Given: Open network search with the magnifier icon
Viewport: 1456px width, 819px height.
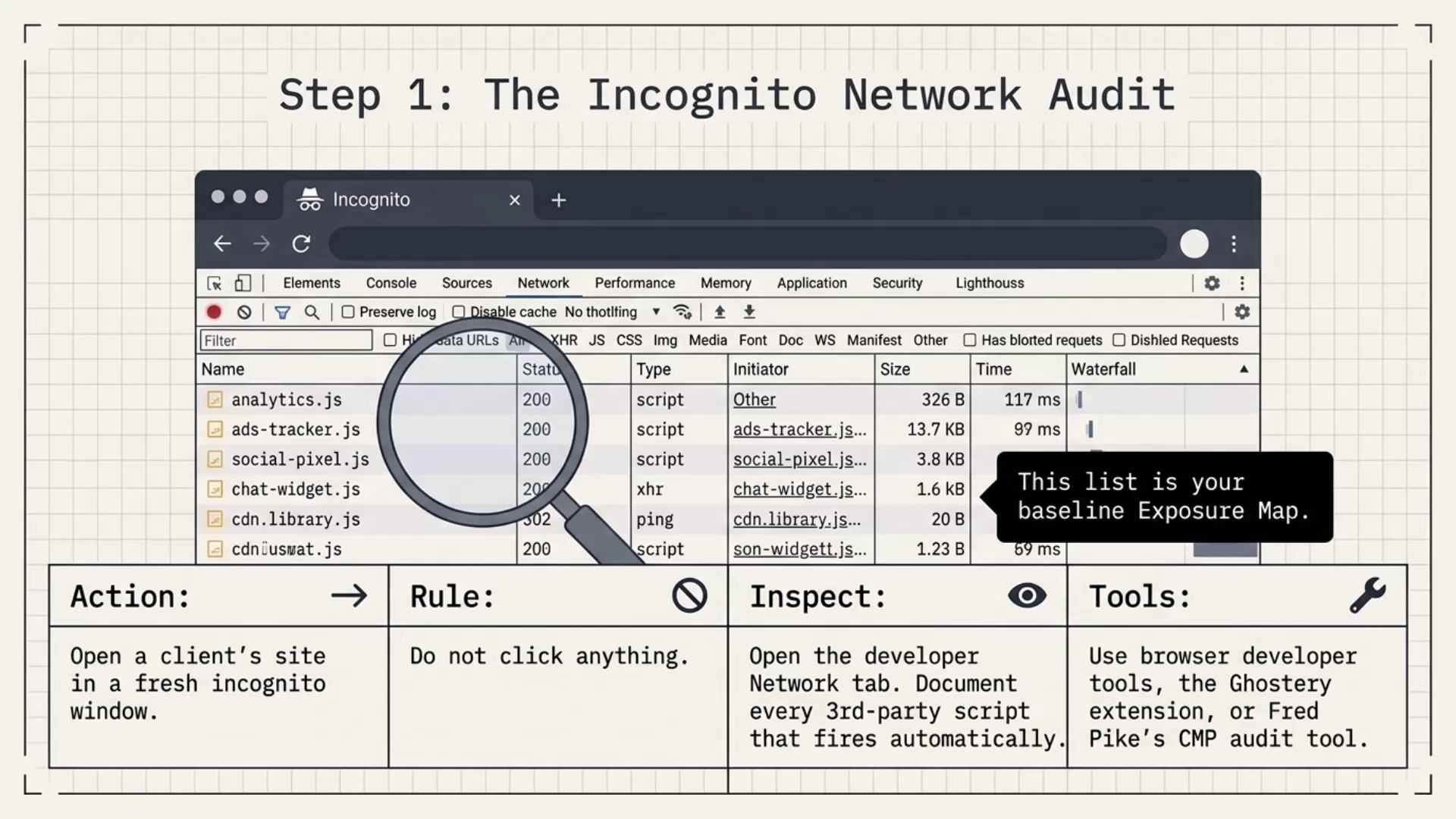Looking at the screenshot, I should coord(312,312).
